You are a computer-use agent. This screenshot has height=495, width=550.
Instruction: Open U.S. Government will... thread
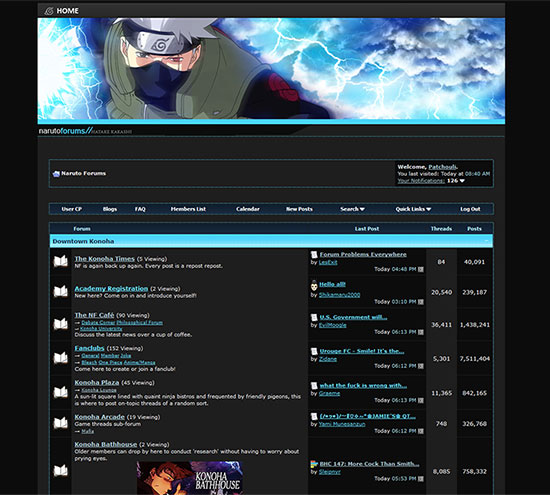pos(353,317)
